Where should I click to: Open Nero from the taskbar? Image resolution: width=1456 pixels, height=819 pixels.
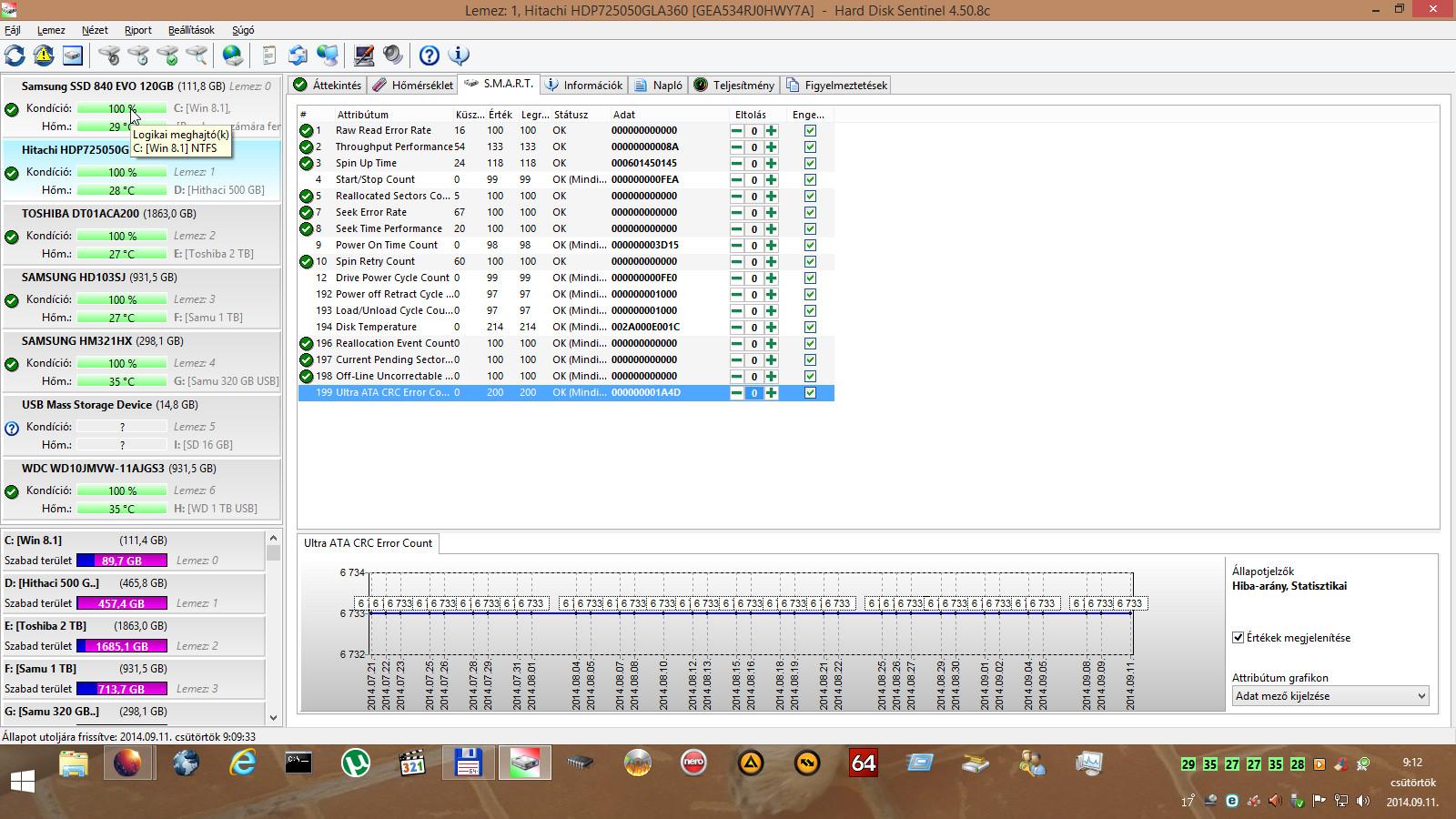point(693,763)
